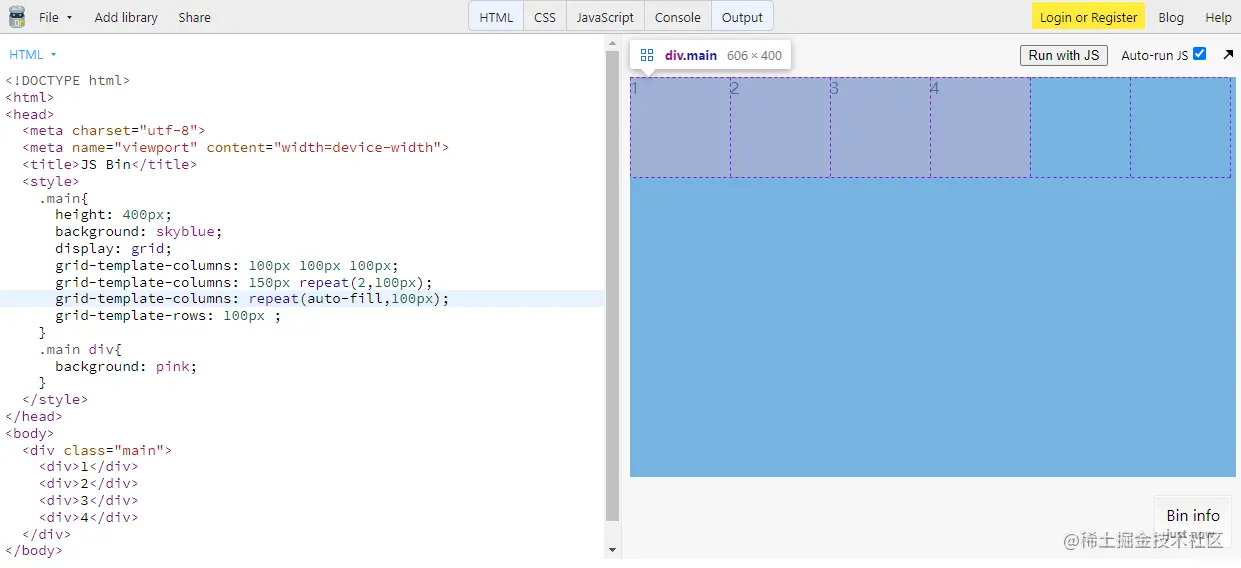Click the '<div class="main">' code line
Image resolution: width=1241 pixels, height=568 pixels.
[x=96, y=450]
